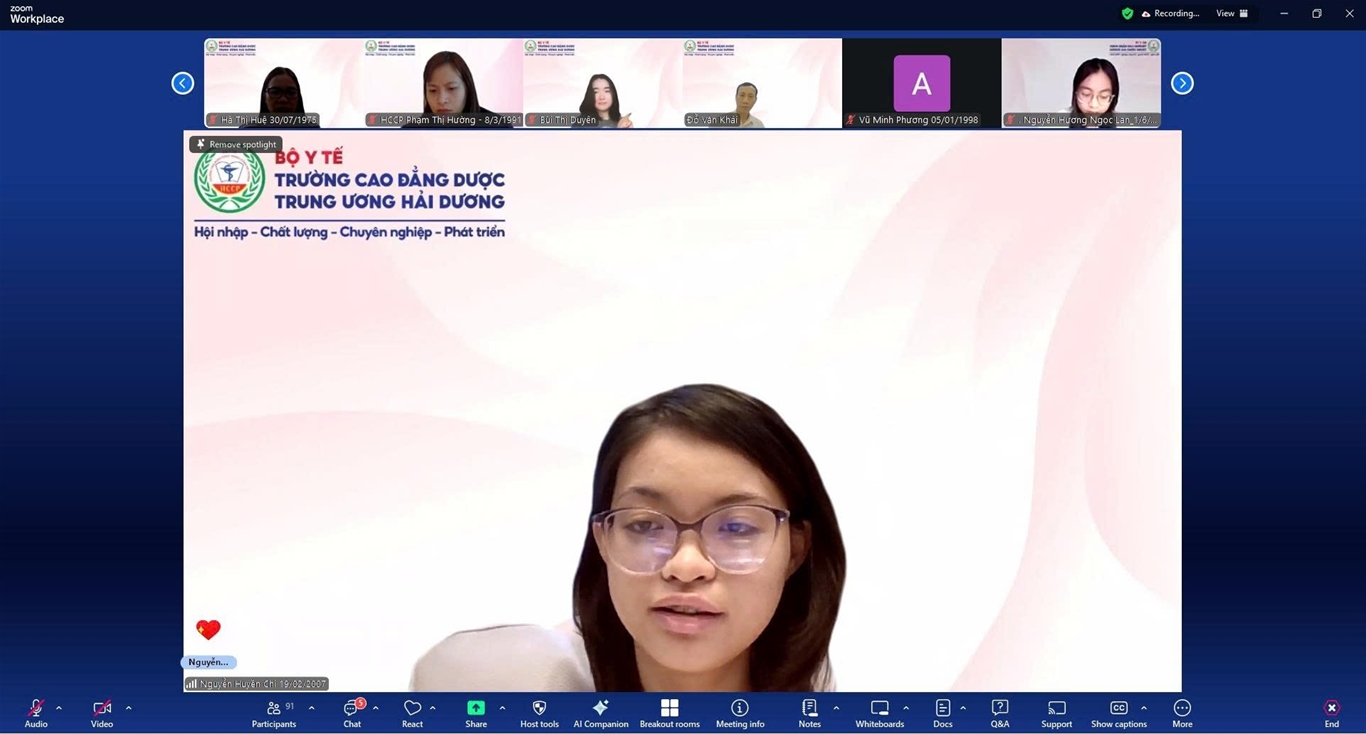Screen dimensions: 1366x734
Task: Open the More menu in toolbar
Action: pos(1182,709)
